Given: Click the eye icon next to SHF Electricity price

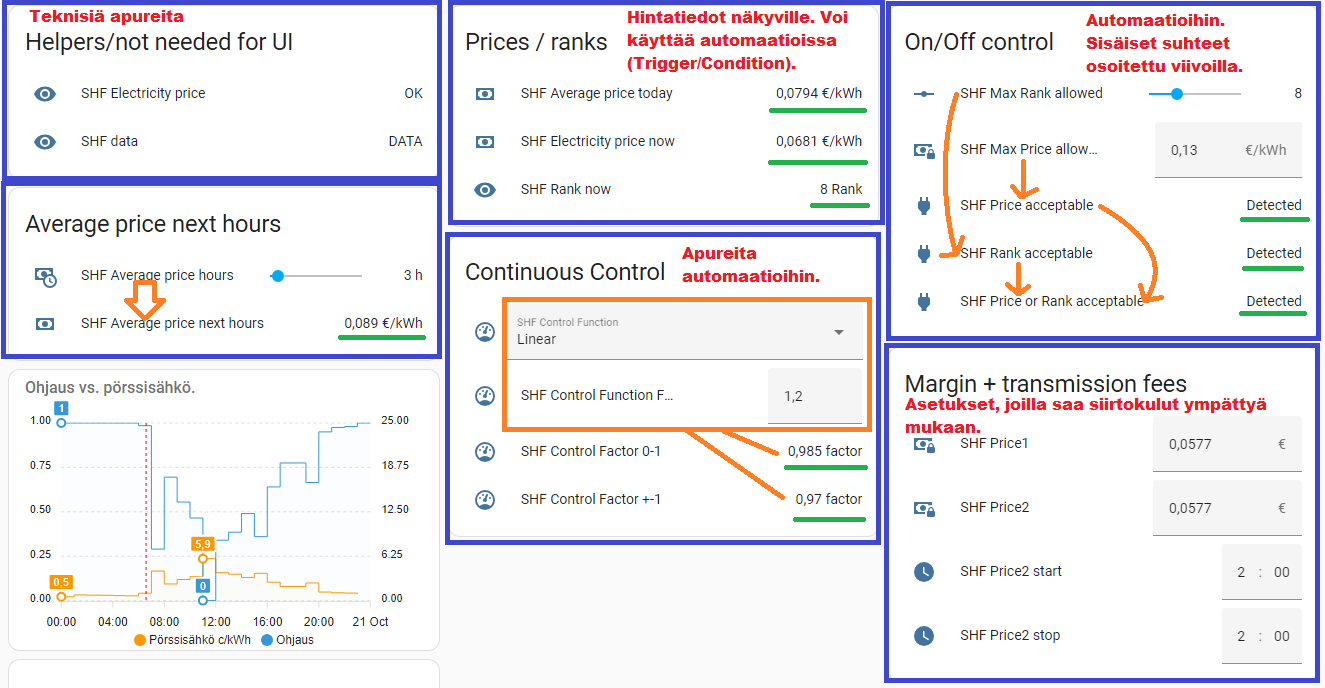Looking at the screenshot, I should coord(45,94).
